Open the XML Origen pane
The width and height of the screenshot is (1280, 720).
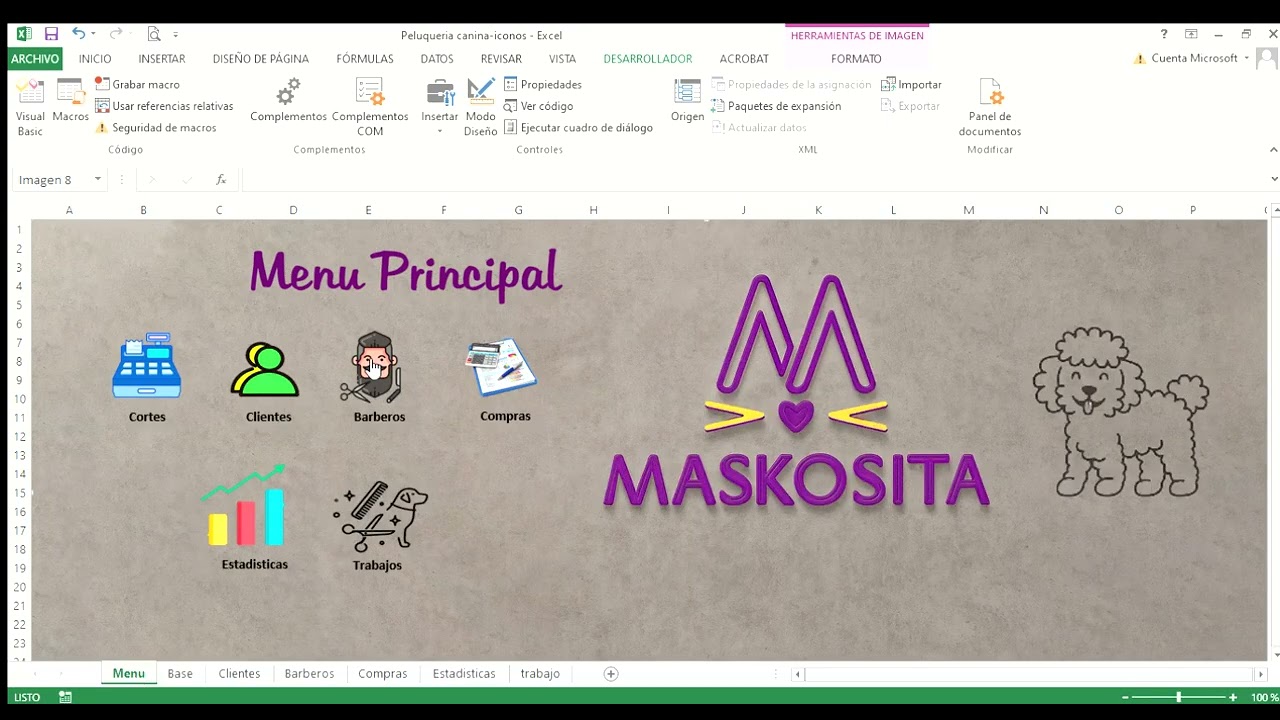687,102
